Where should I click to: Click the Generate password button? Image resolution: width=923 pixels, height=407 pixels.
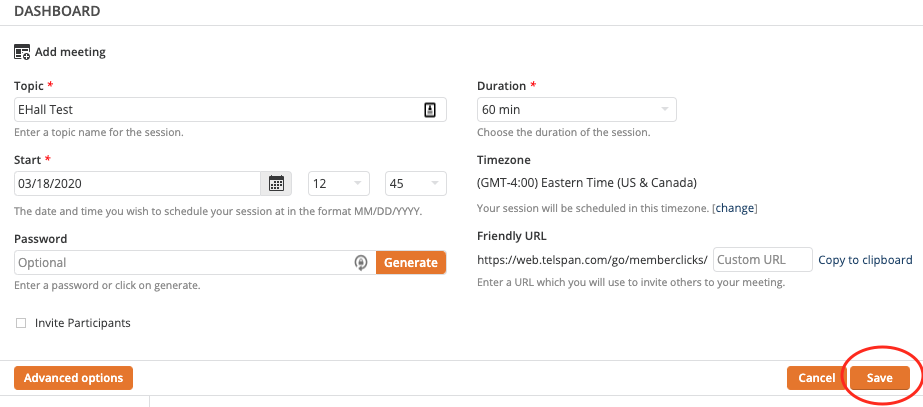pyautogui.click(x=411, y=263)
